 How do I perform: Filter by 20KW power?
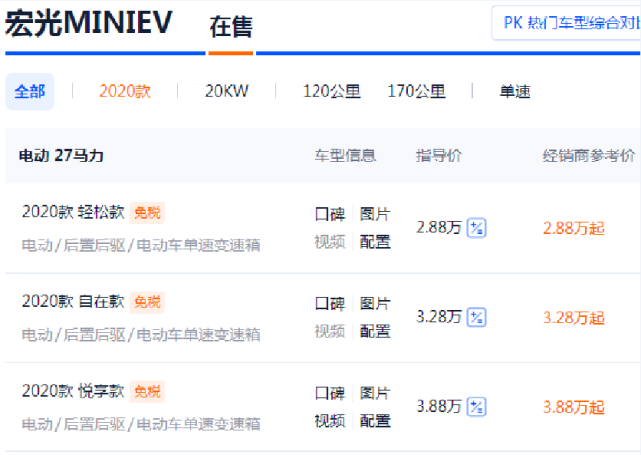coord(226,91)
